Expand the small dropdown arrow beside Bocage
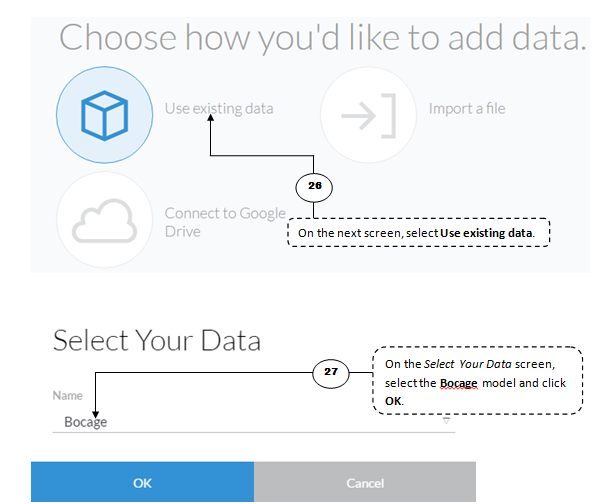 (x=446, y=420)
